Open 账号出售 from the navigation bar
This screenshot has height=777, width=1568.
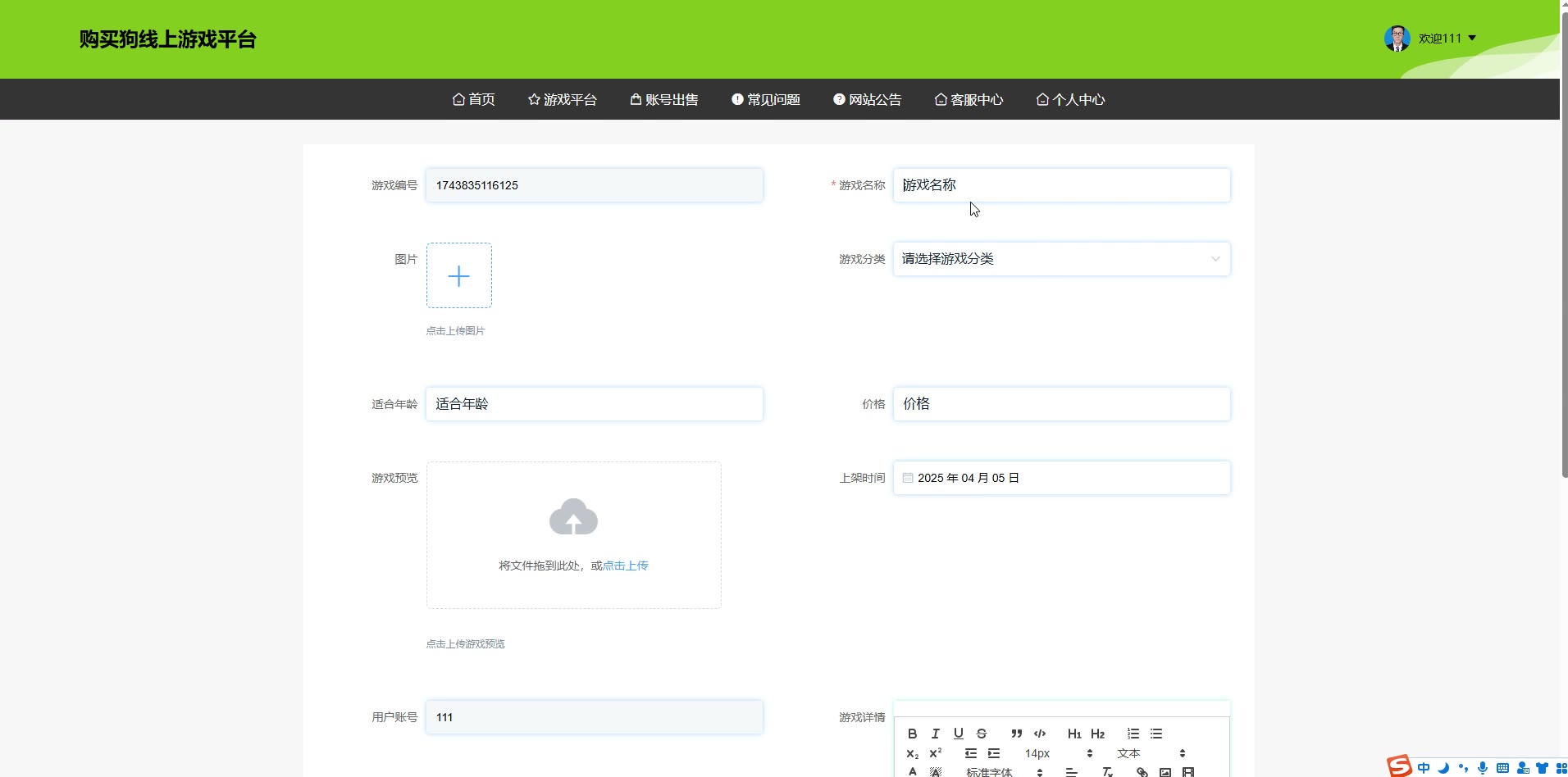[663, 100]
